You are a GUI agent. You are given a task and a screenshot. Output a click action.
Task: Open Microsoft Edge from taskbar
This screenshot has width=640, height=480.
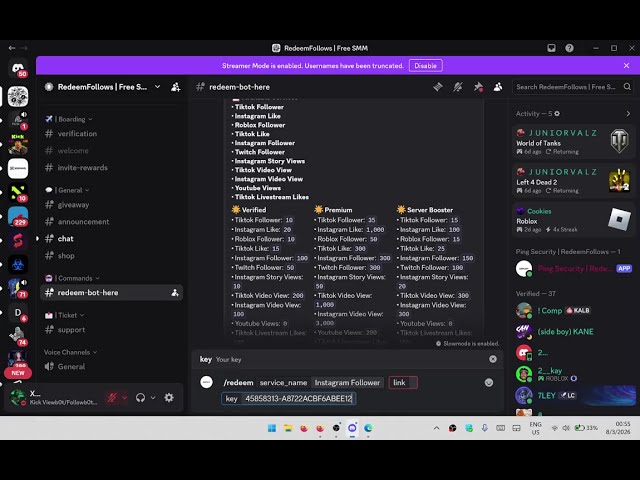tap(368, 428)
